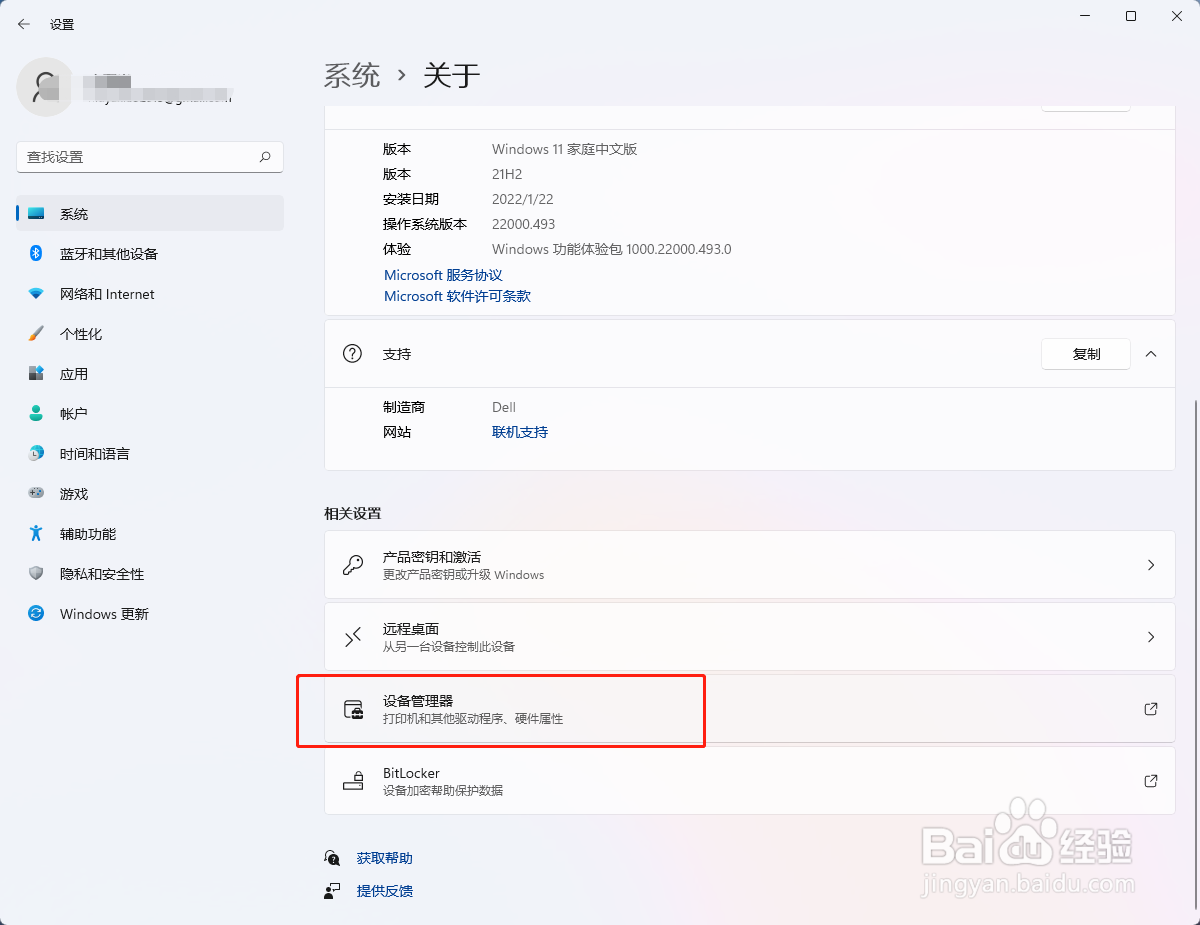Open the user profile avatar
Screen dimensions: 1200x925
click(45, 87)
